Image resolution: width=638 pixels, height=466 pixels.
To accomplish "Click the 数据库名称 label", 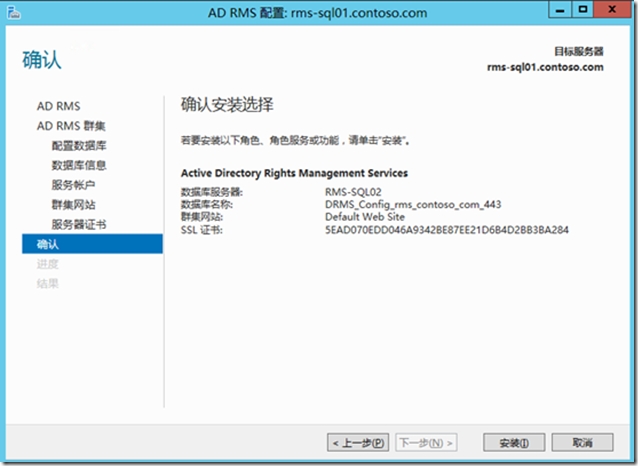I will point(207,205).
